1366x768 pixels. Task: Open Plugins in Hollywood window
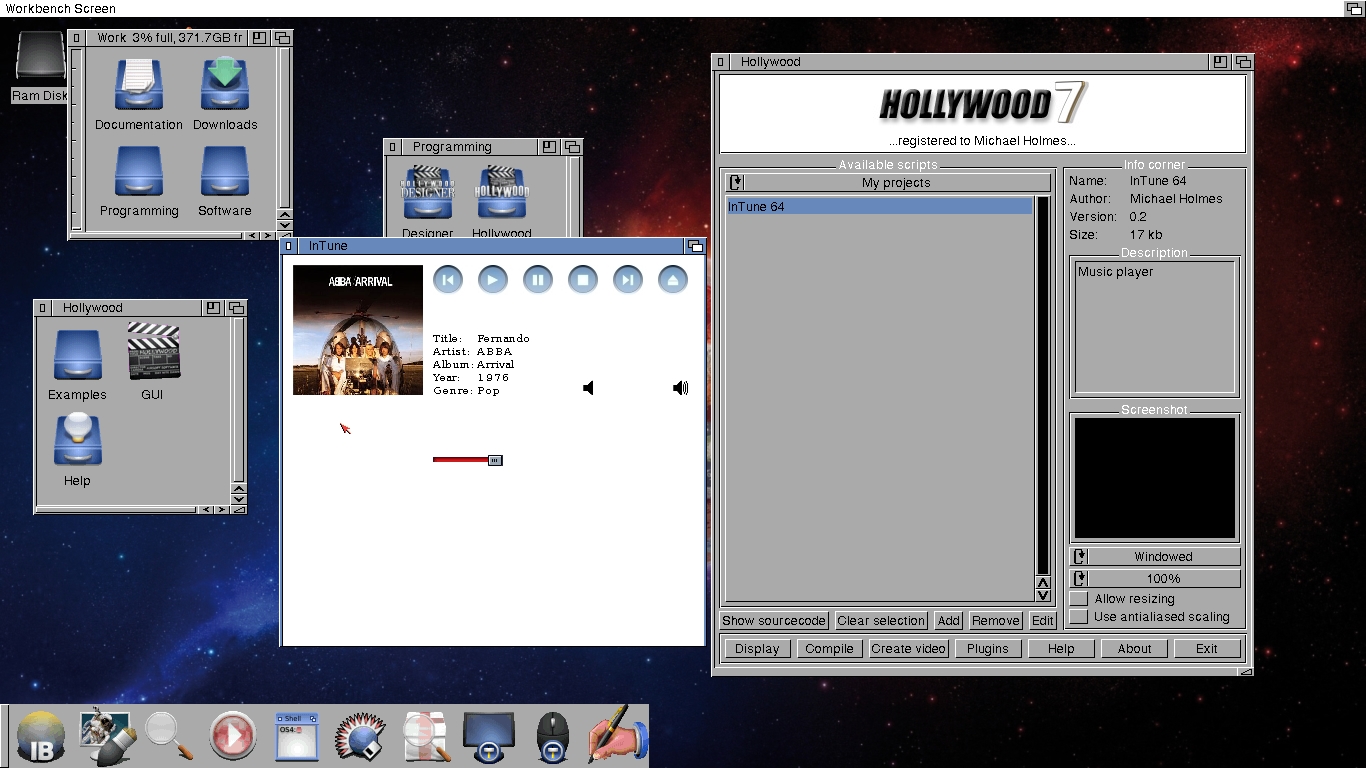click(x=988, y=648)
